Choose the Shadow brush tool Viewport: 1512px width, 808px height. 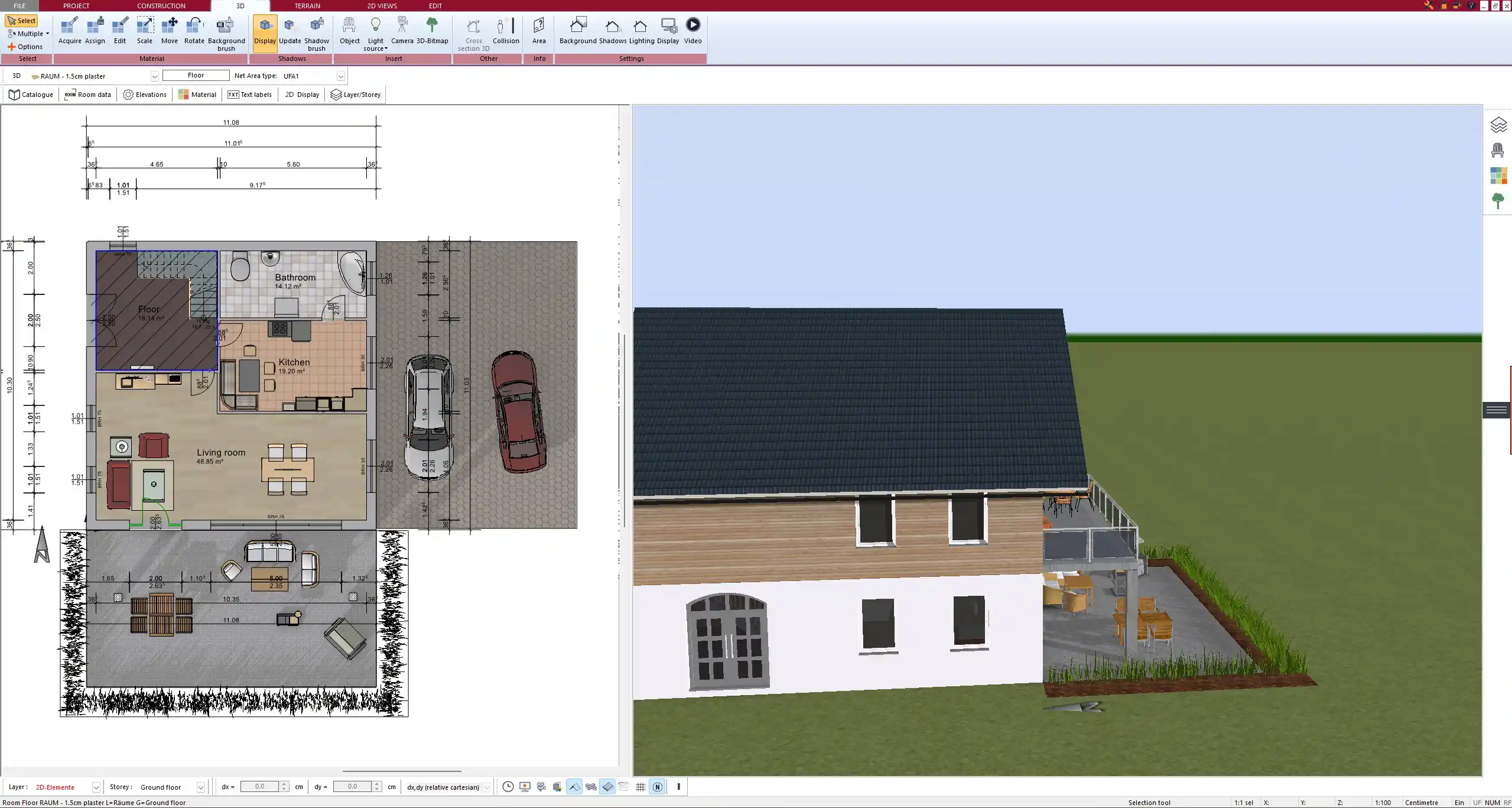[317, 34]
